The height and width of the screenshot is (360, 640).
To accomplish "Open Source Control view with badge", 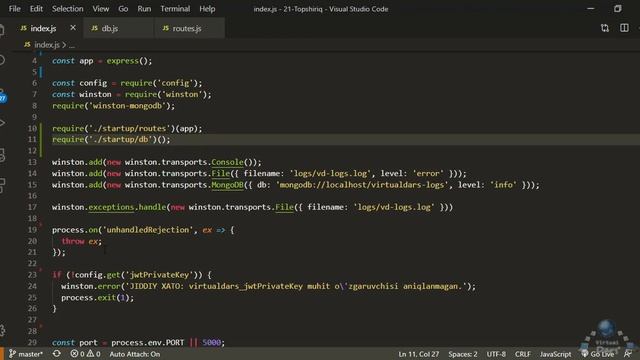I will [x=2, y=96].
